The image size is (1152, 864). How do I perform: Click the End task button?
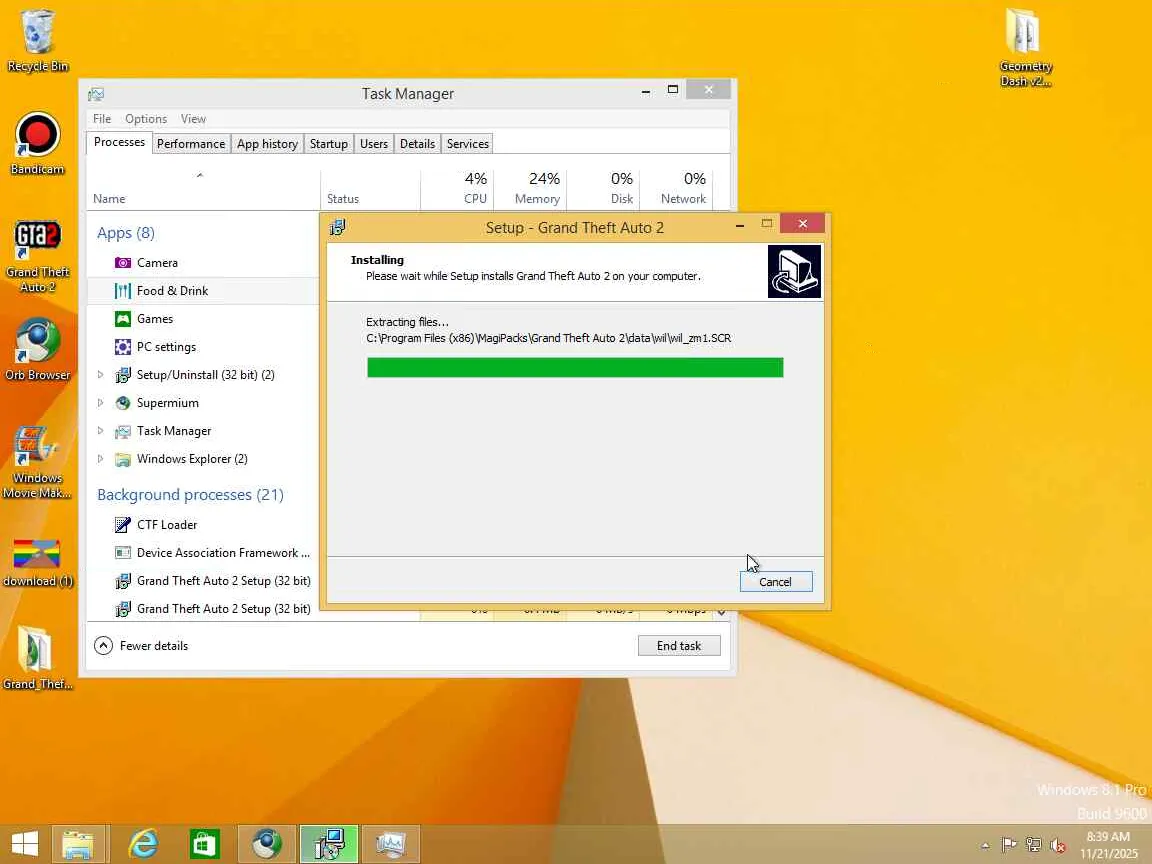pyautogui.click(x=679, y=646)
